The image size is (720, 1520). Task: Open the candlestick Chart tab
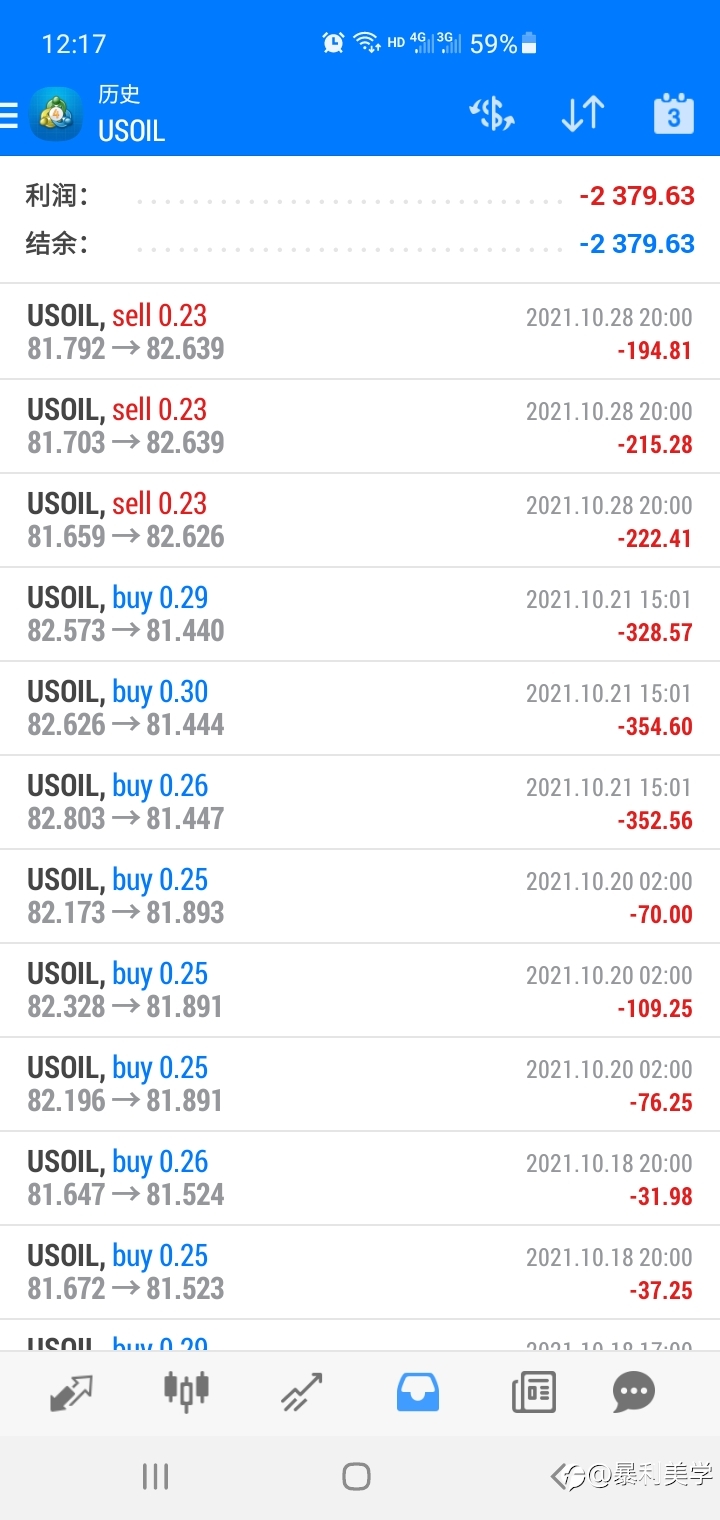coord(186,1390)
